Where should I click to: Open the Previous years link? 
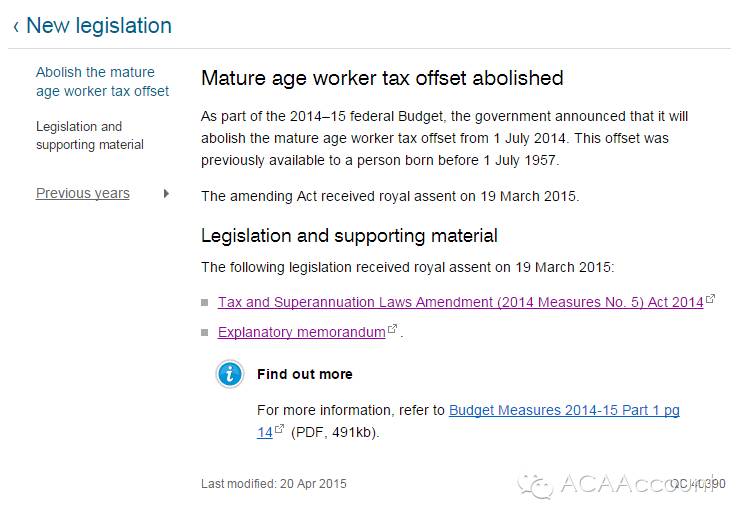coord(83,193)
